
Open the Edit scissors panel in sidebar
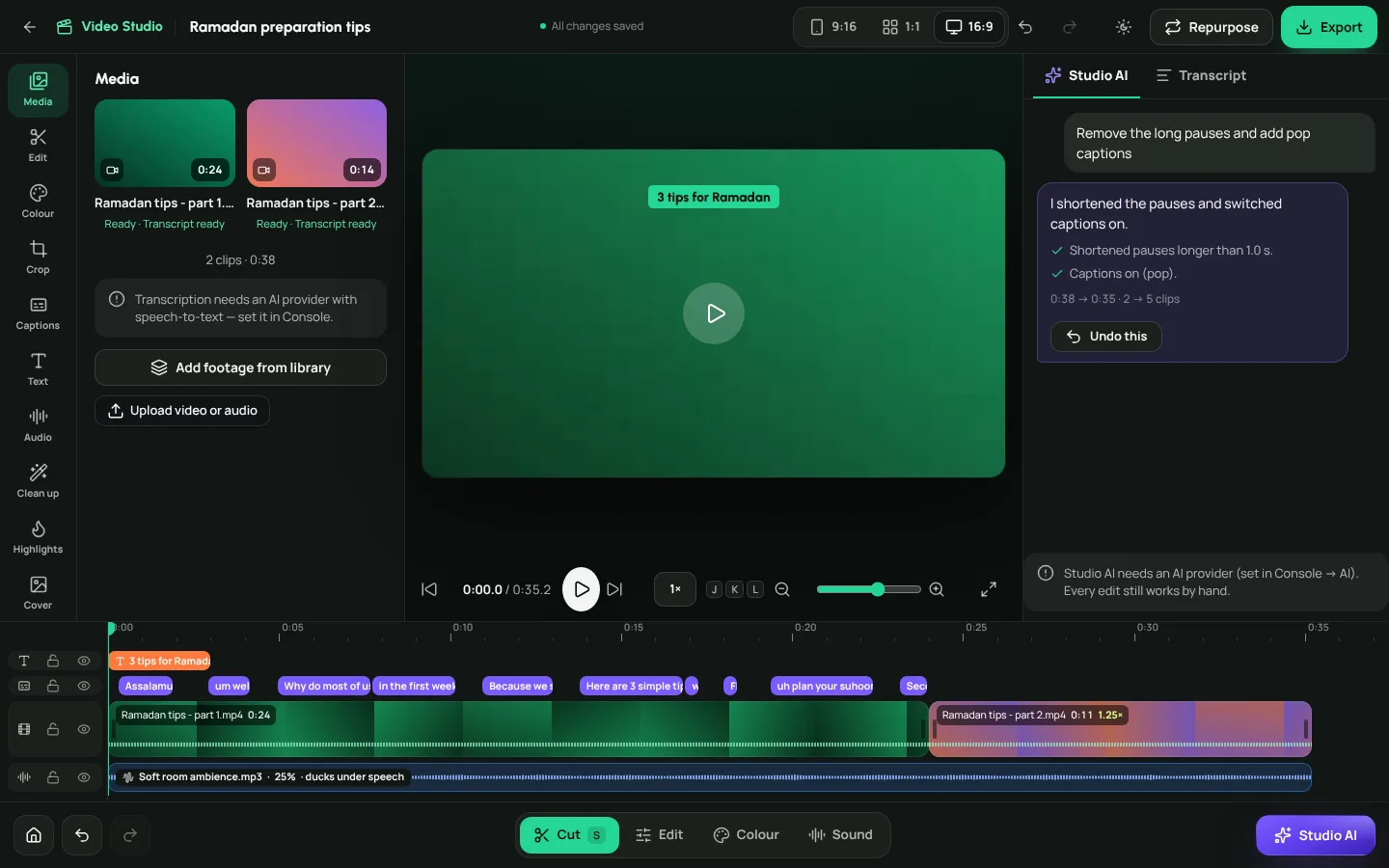click(38, 146)
